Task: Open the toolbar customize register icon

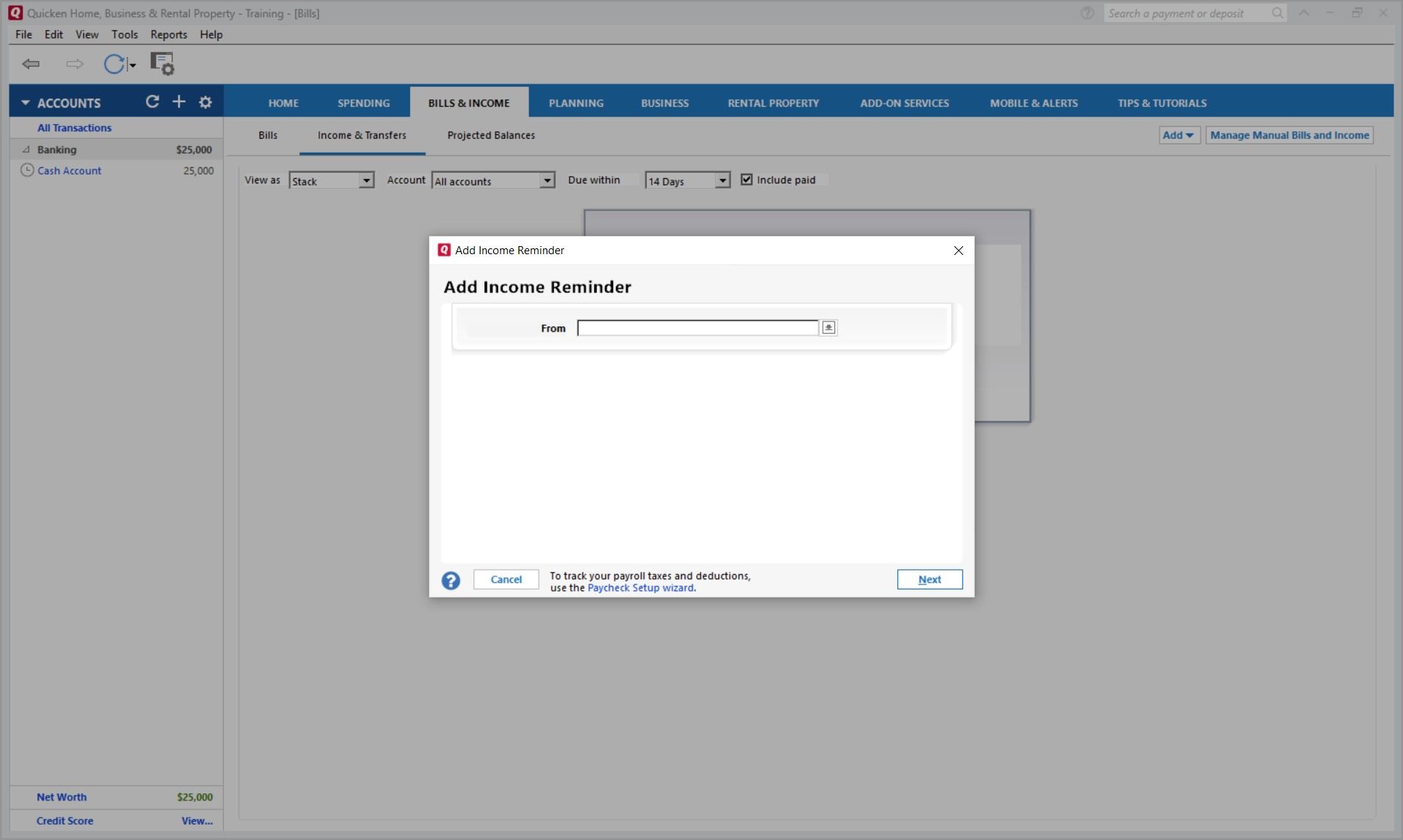Action: (x=162, y=64)
